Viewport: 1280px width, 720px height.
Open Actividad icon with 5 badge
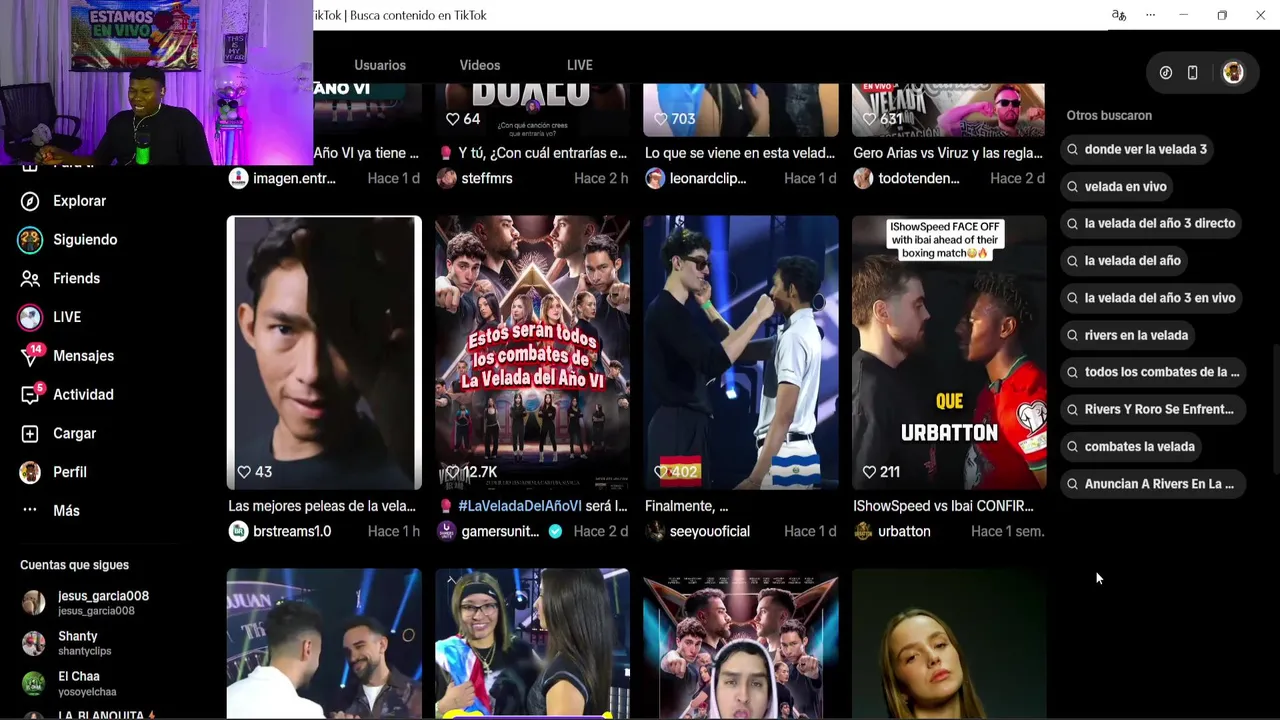(31, 395)
